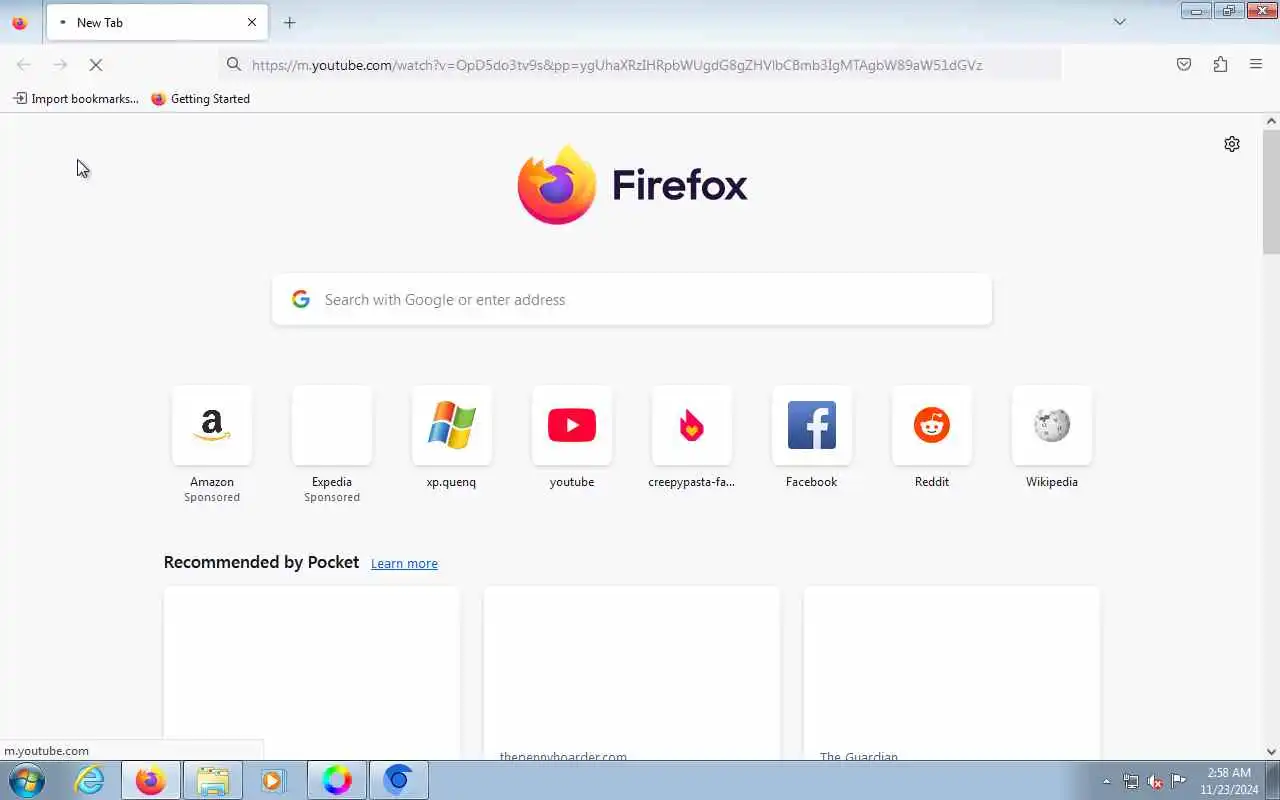Go back one page
Image resolution: width=1280 pixels, height=800 pixels.
tap(24, 64)
